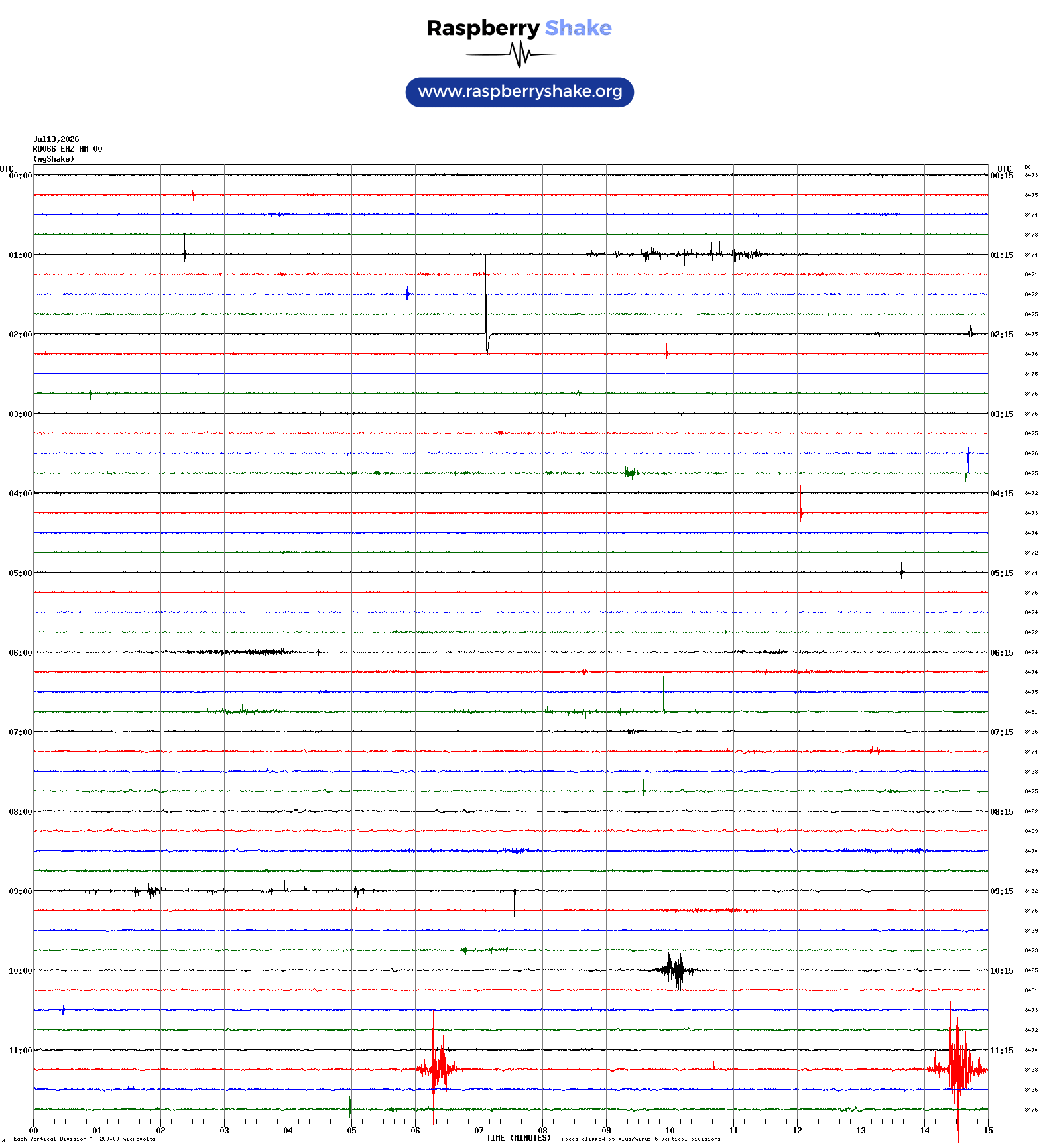
Task: Click the "02:15" end-time label
Action: coord(1002,335)
